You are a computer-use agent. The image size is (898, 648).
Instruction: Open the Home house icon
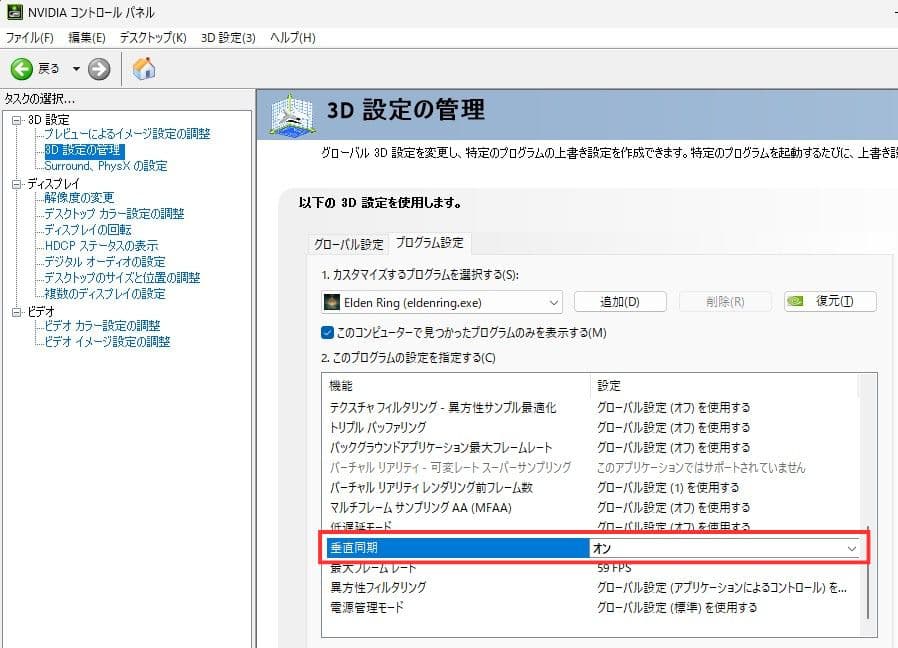[144, 69]
